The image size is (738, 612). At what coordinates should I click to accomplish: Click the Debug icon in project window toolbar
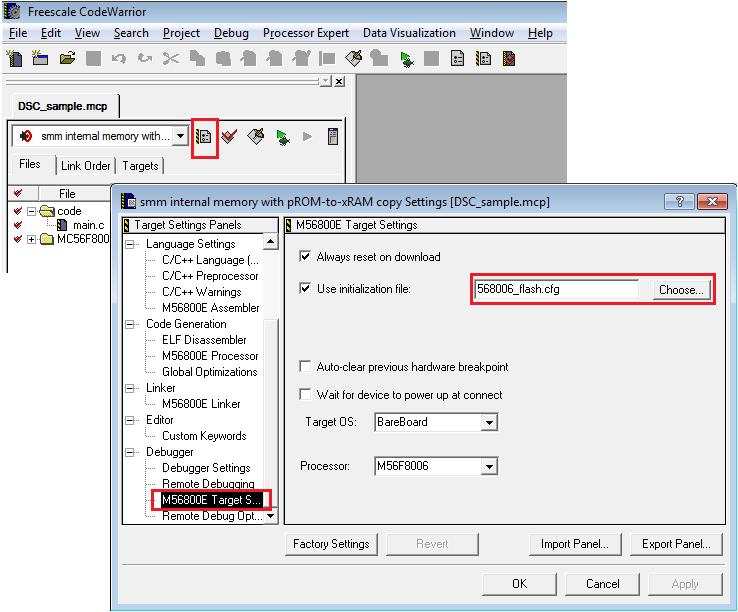pos(283,137)
